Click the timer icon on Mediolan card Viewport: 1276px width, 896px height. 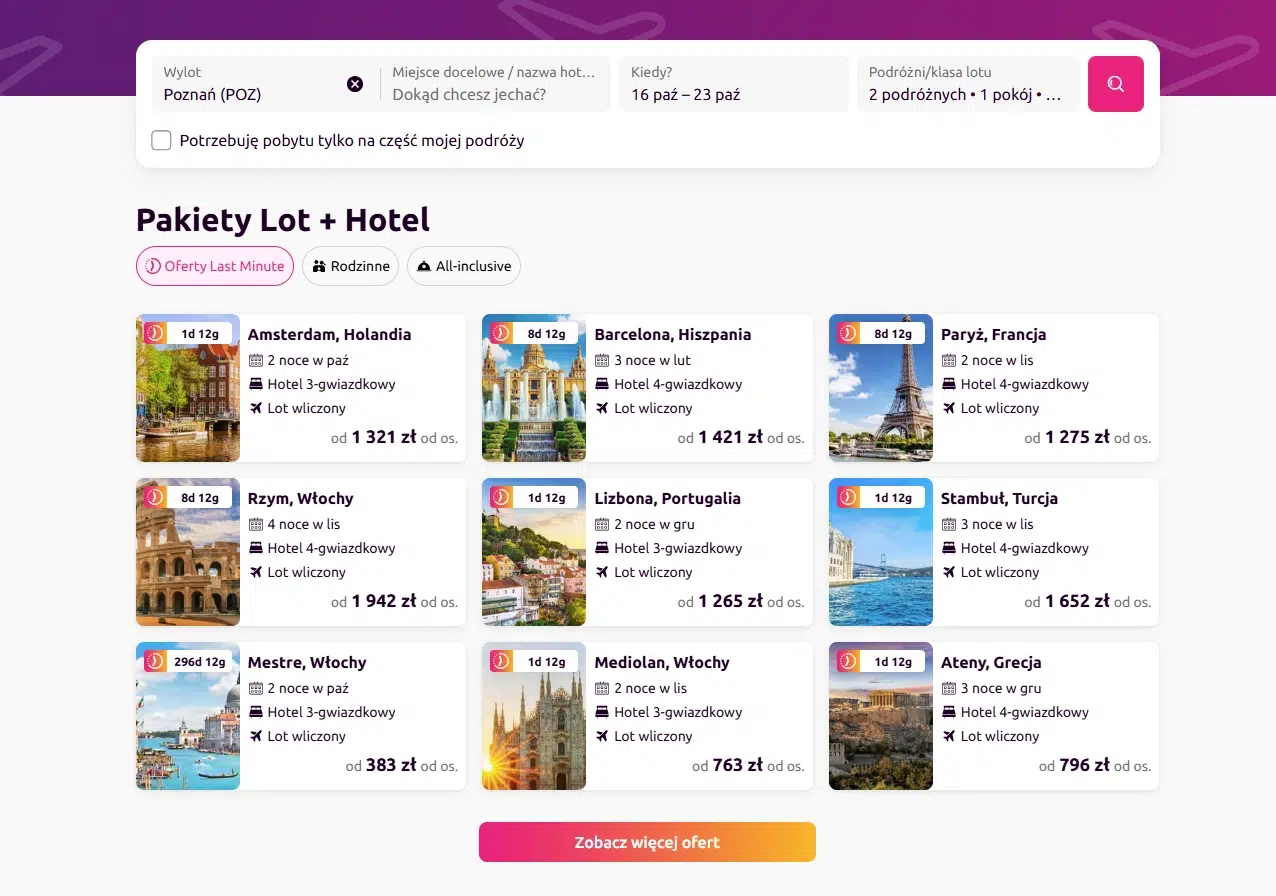click(501, 661)
